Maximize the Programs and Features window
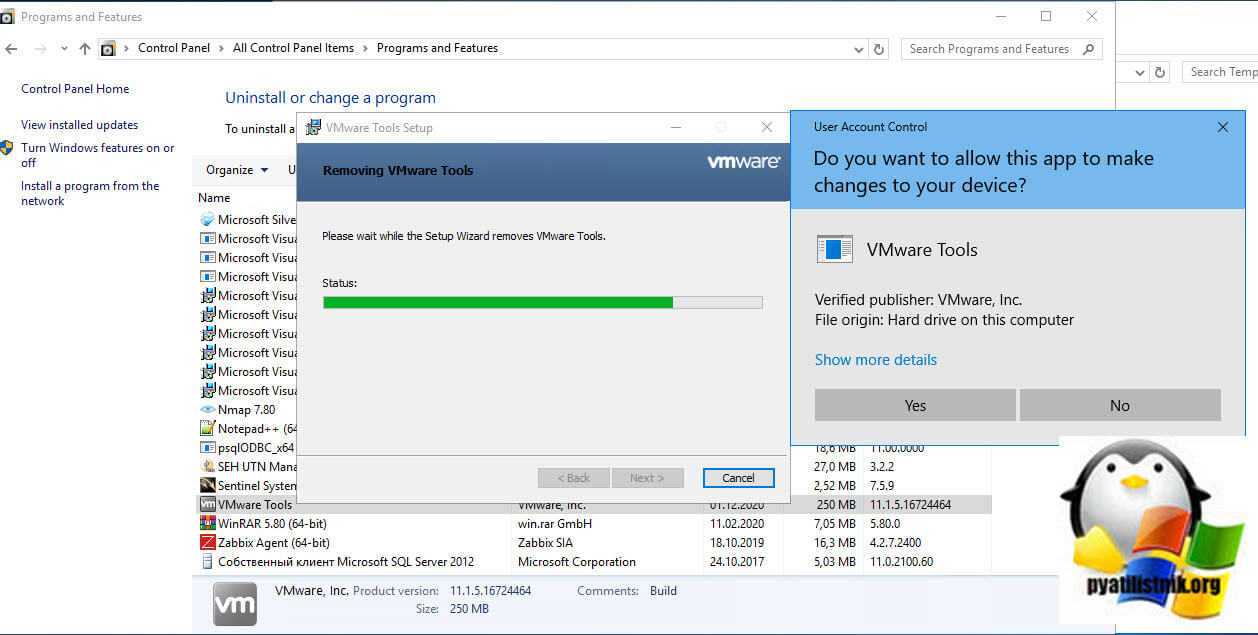The image size is (1258, 635). 1046,16
